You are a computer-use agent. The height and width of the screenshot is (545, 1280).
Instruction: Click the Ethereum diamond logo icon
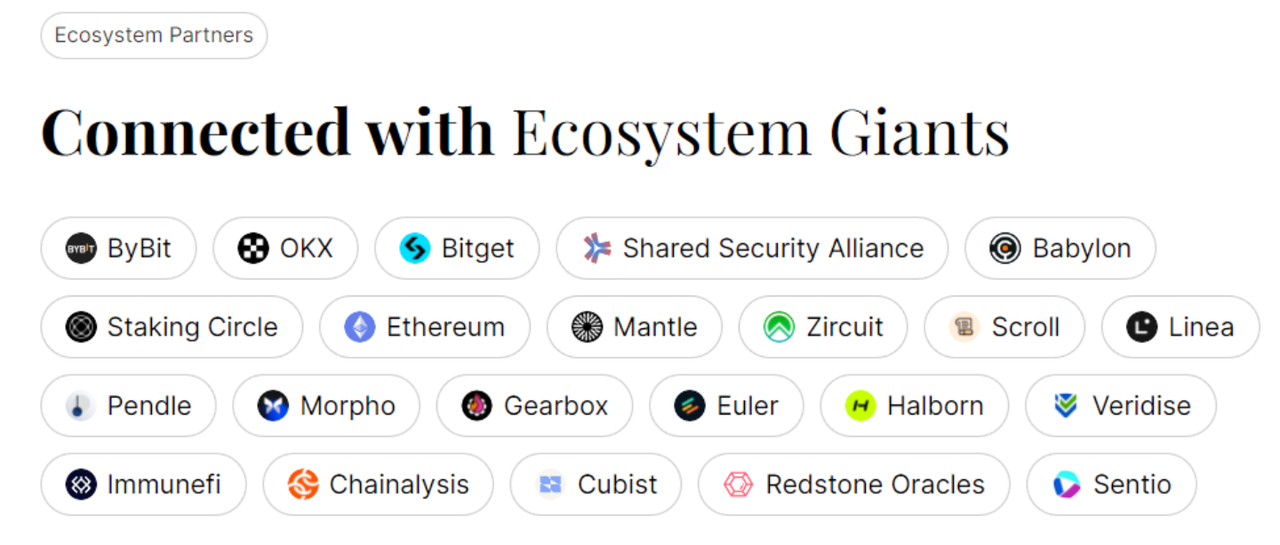pos(360,327)
